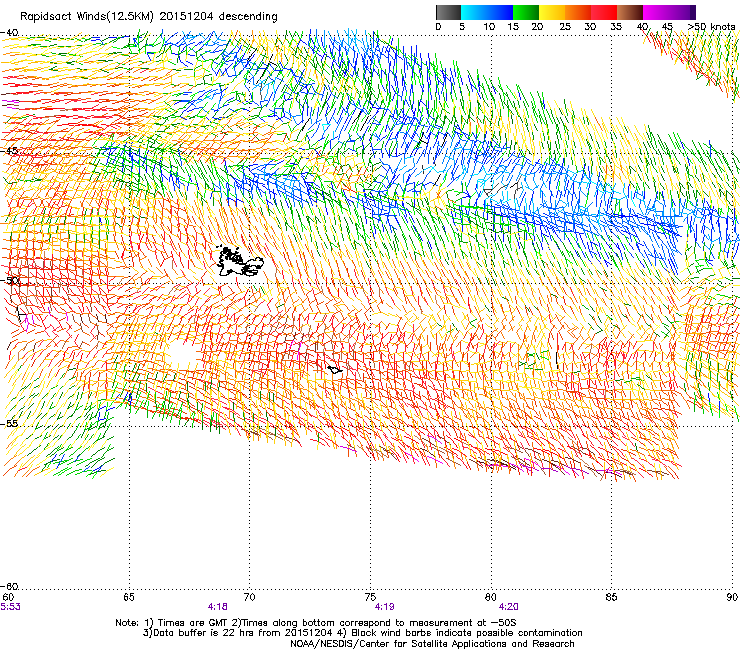
Task: Select the yellow 20-25 knots legend segment
Action: [x=552, y=12]
